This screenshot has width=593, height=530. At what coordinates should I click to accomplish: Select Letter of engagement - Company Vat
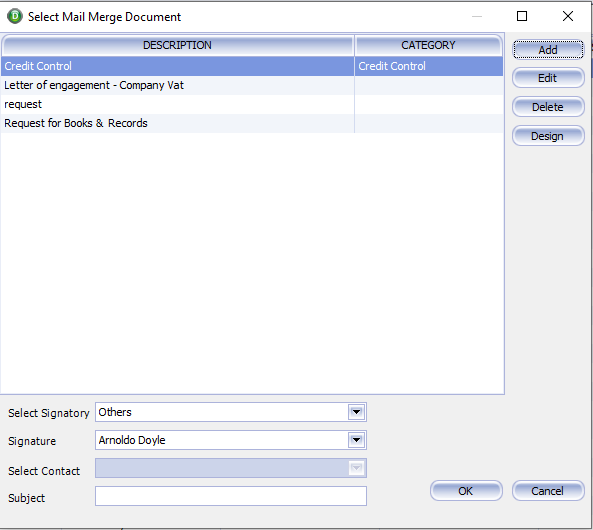[252, 85]
